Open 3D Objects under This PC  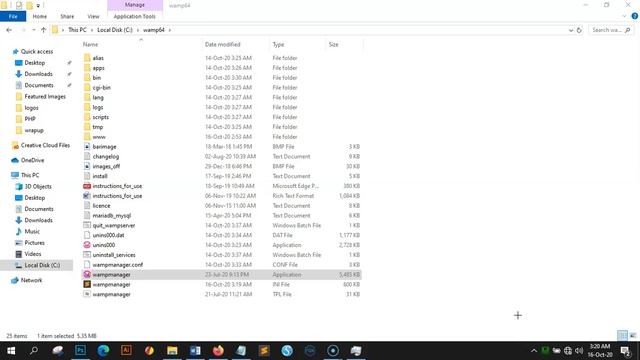pos(38,187)
